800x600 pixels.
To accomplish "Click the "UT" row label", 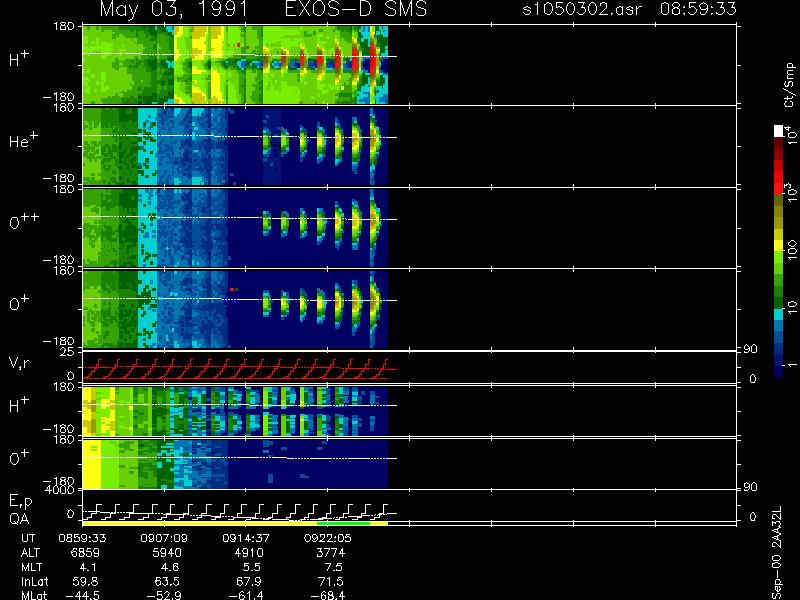I will click(29, 538).
